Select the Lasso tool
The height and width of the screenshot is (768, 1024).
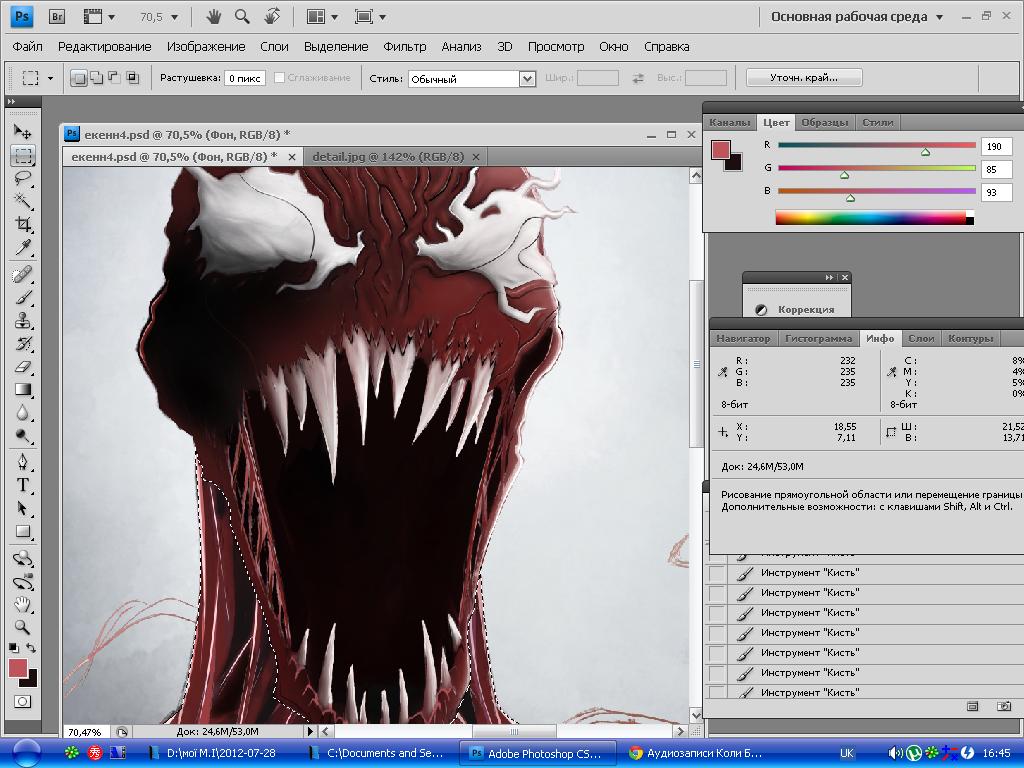coord(23,178)
